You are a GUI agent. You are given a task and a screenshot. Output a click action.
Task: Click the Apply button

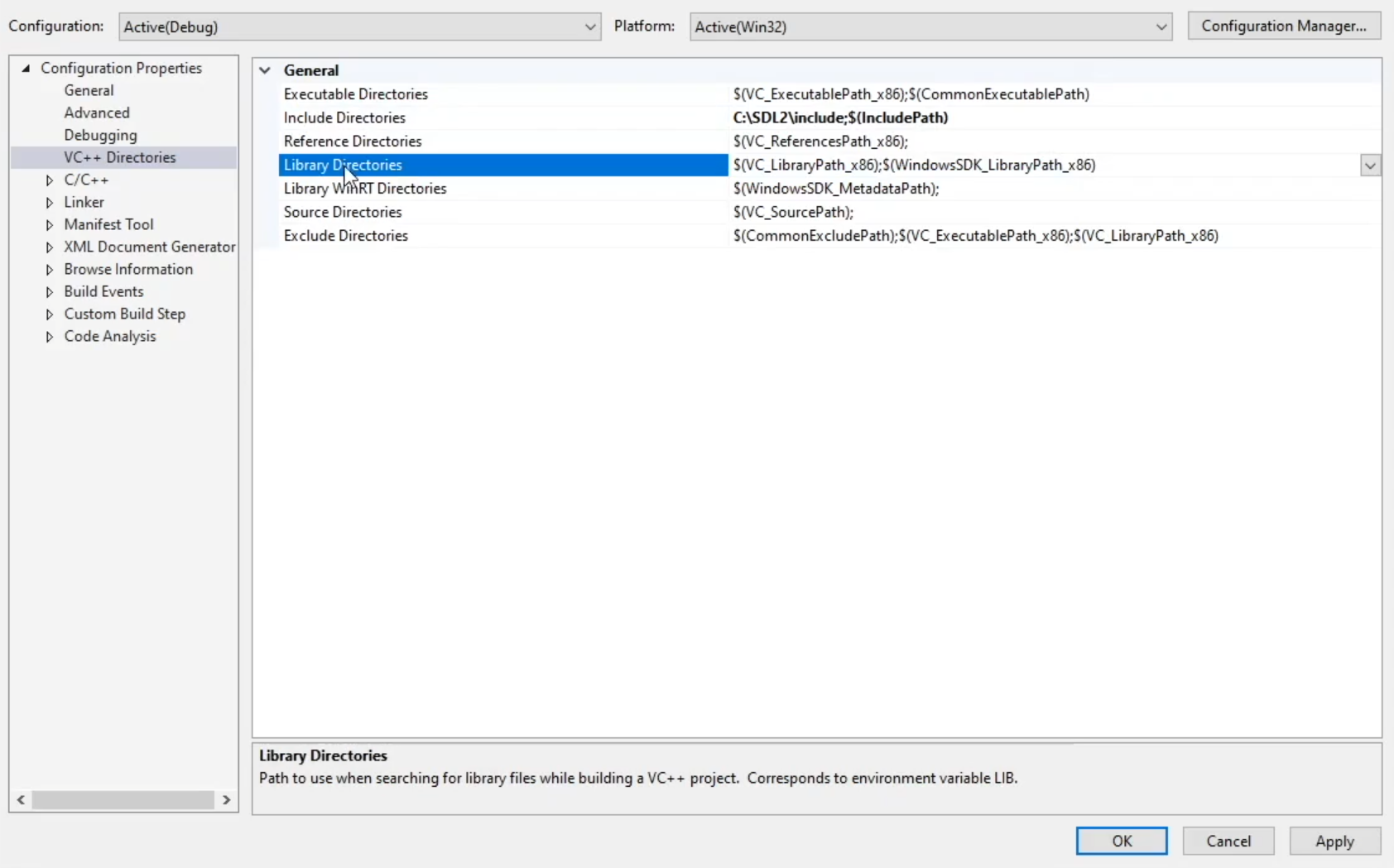pyautogui.click(x=1334, y=841)
